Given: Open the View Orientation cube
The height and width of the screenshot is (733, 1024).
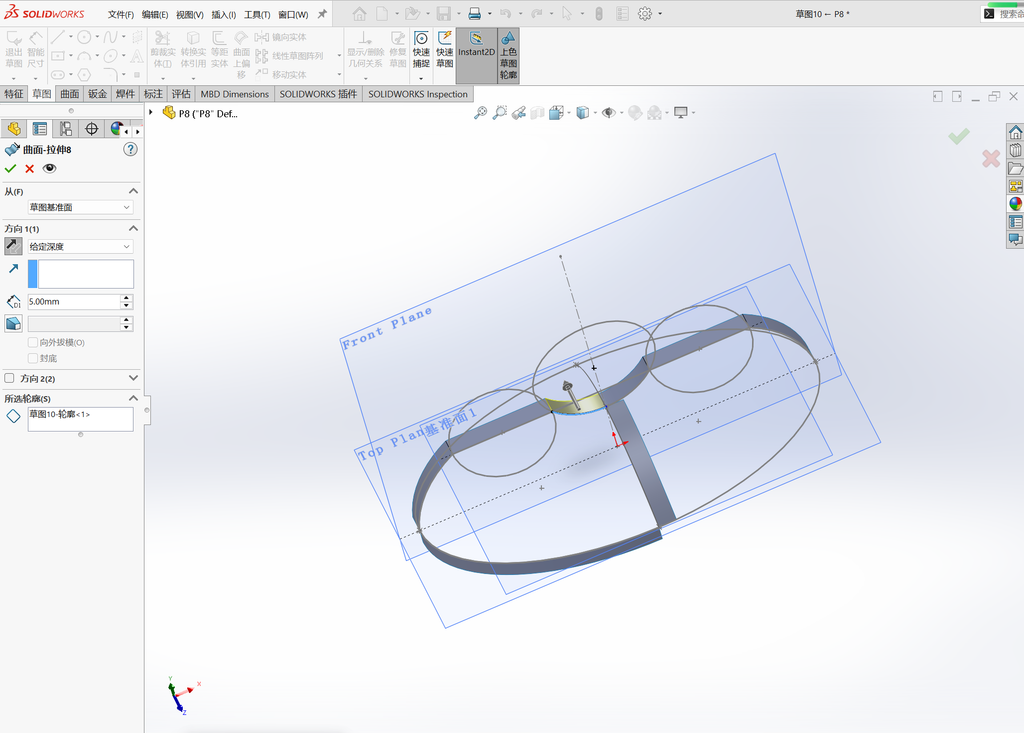Looking at the screenshot, I should [556, 113].
